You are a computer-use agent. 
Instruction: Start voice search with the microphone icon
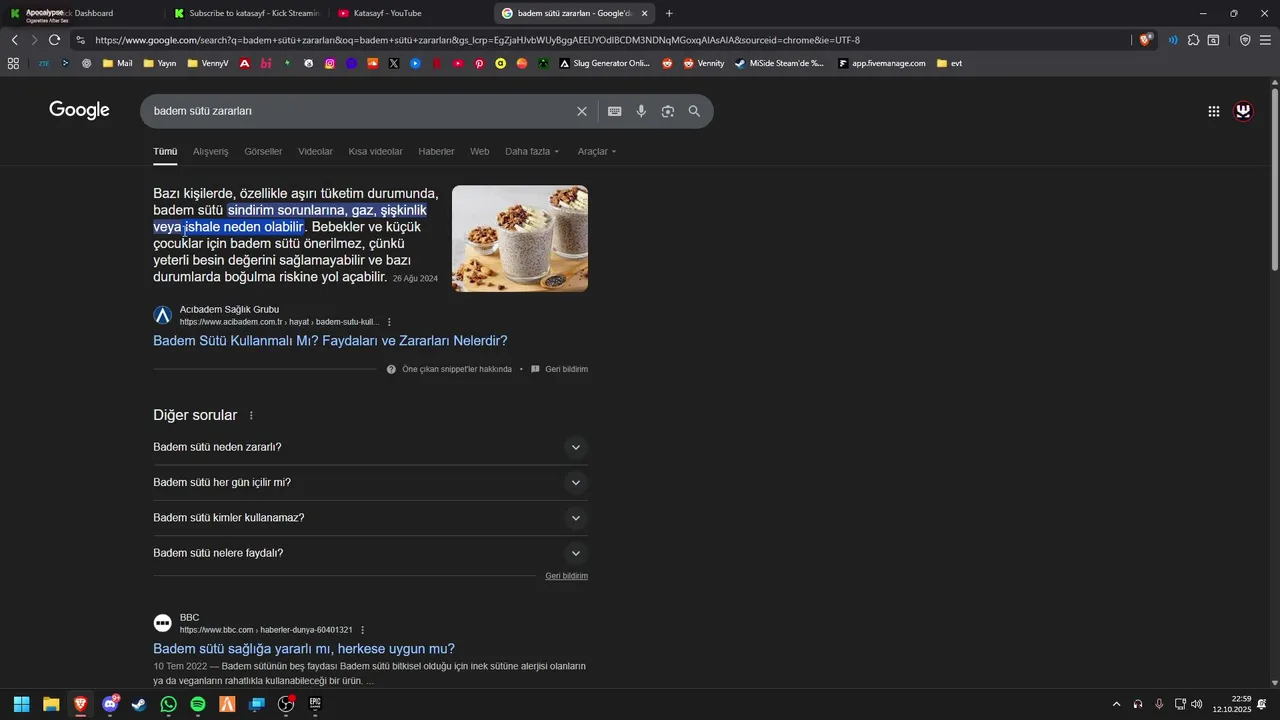[642, 111]
